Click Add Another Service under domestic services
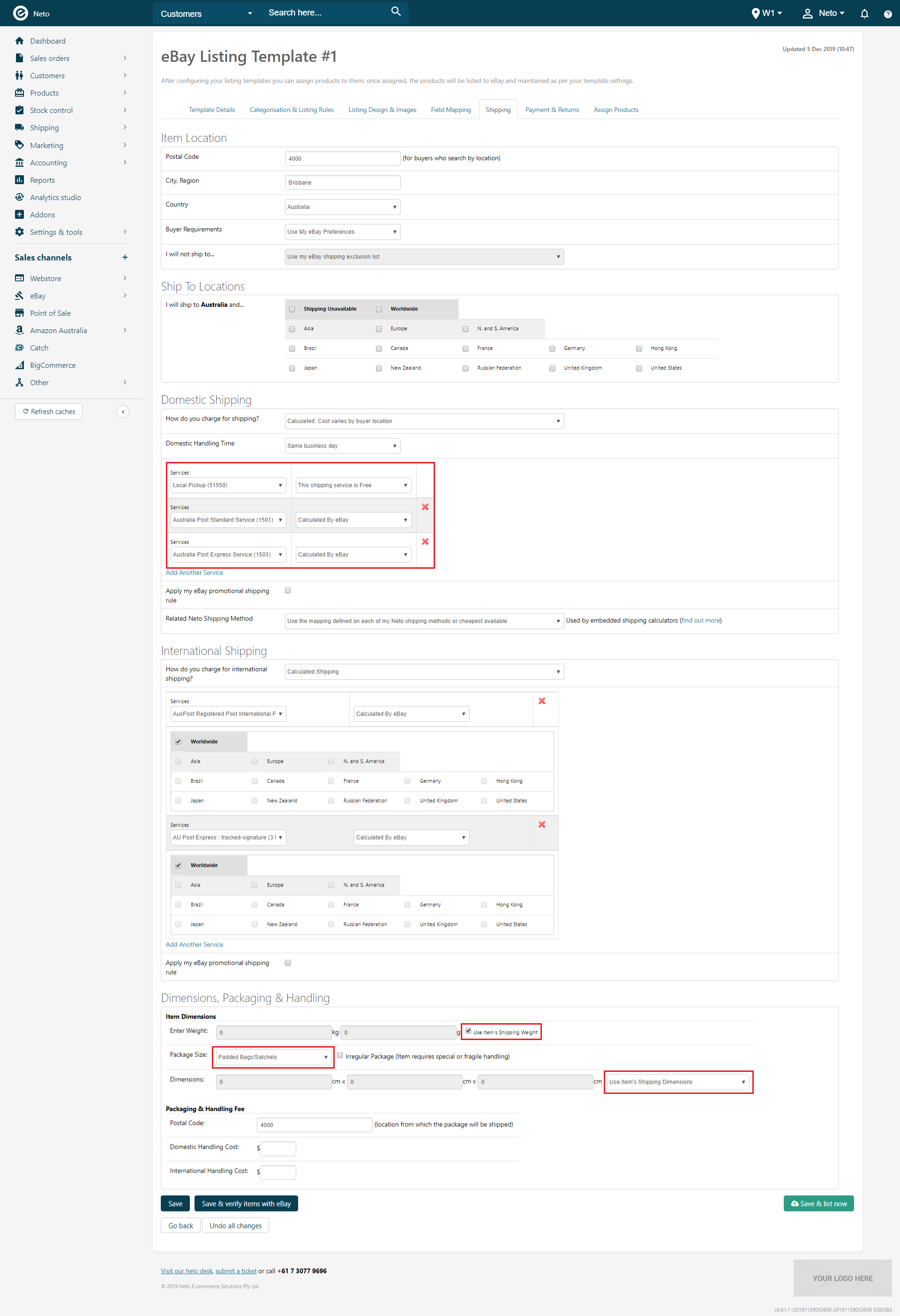900x1316 pixels. (195, 573)
